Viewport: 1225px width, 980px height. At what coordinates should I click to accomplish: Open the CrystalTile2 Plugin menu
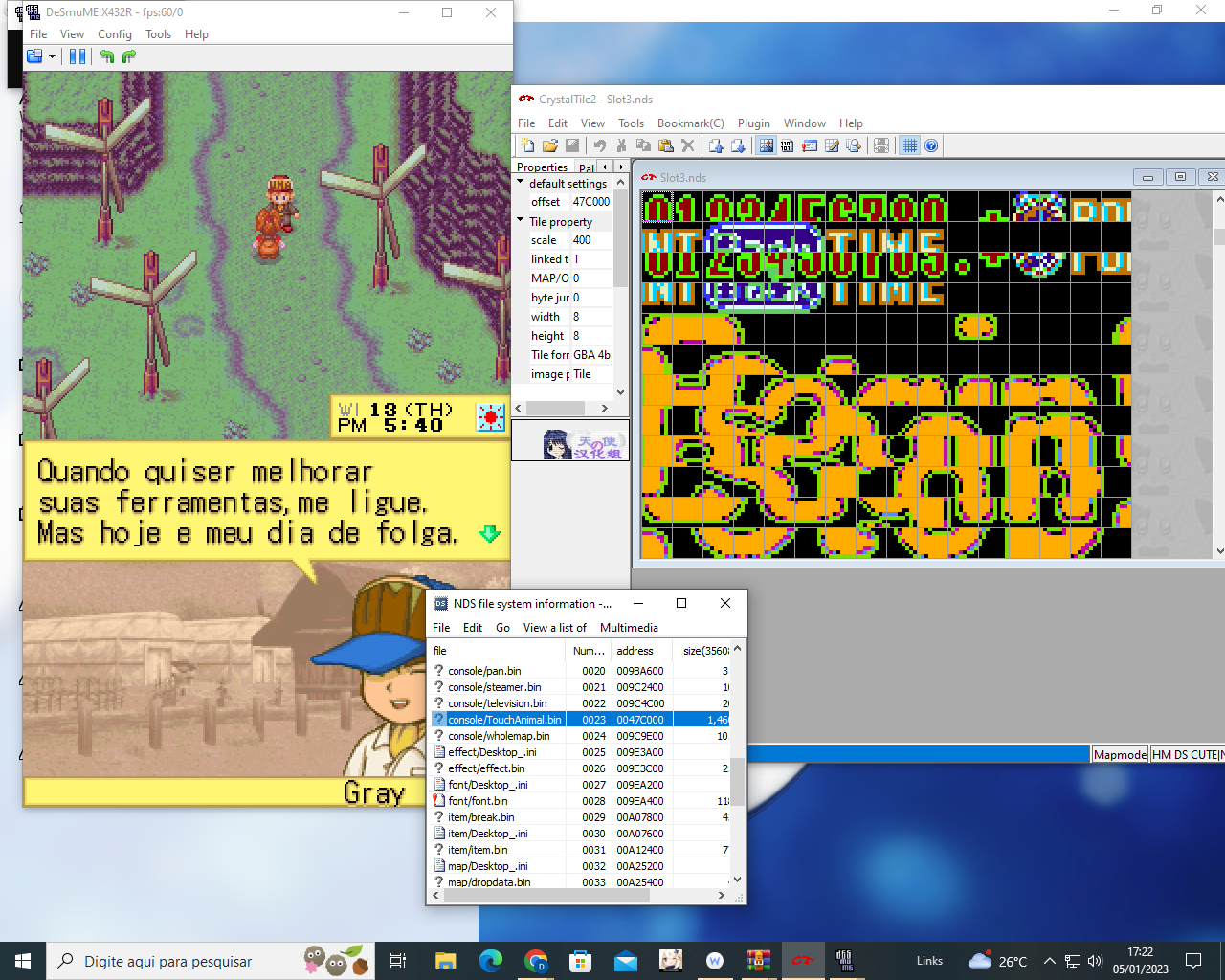point(754,122)
